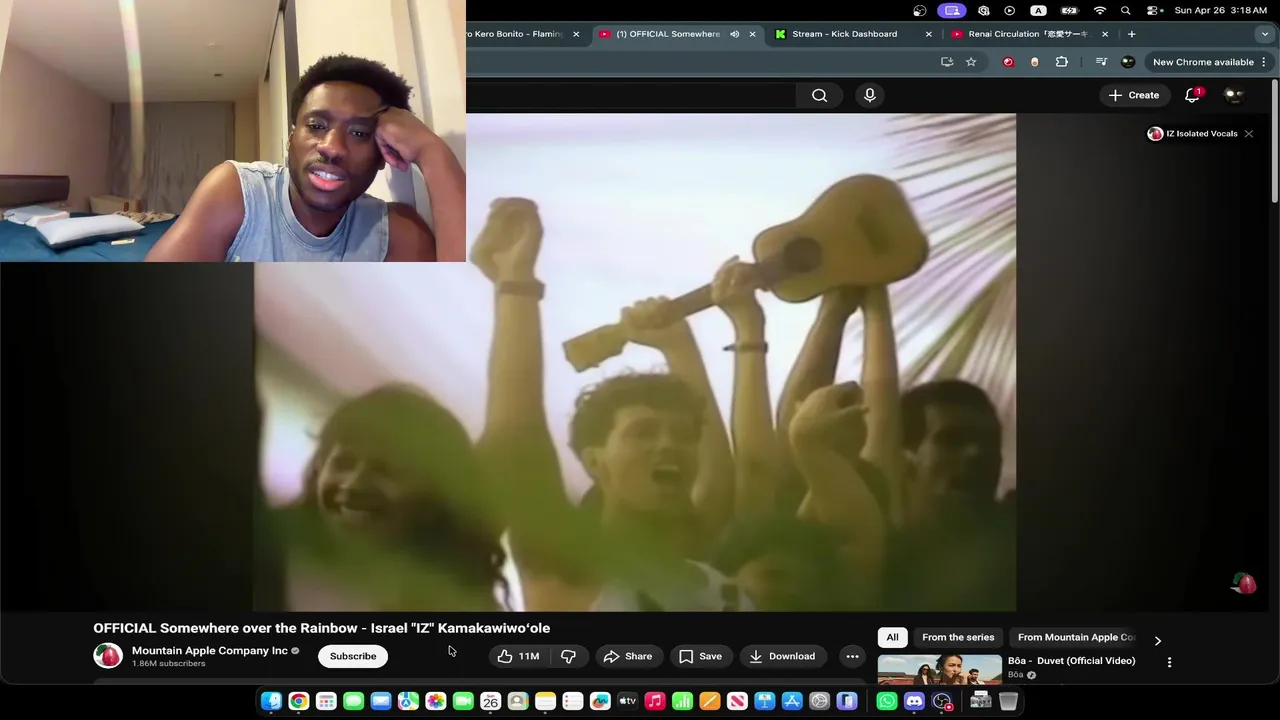Click the install app icon in address bar
The height and width of the screenshot is (720, 1280).
pyautogui.click(x=946, y=62)
